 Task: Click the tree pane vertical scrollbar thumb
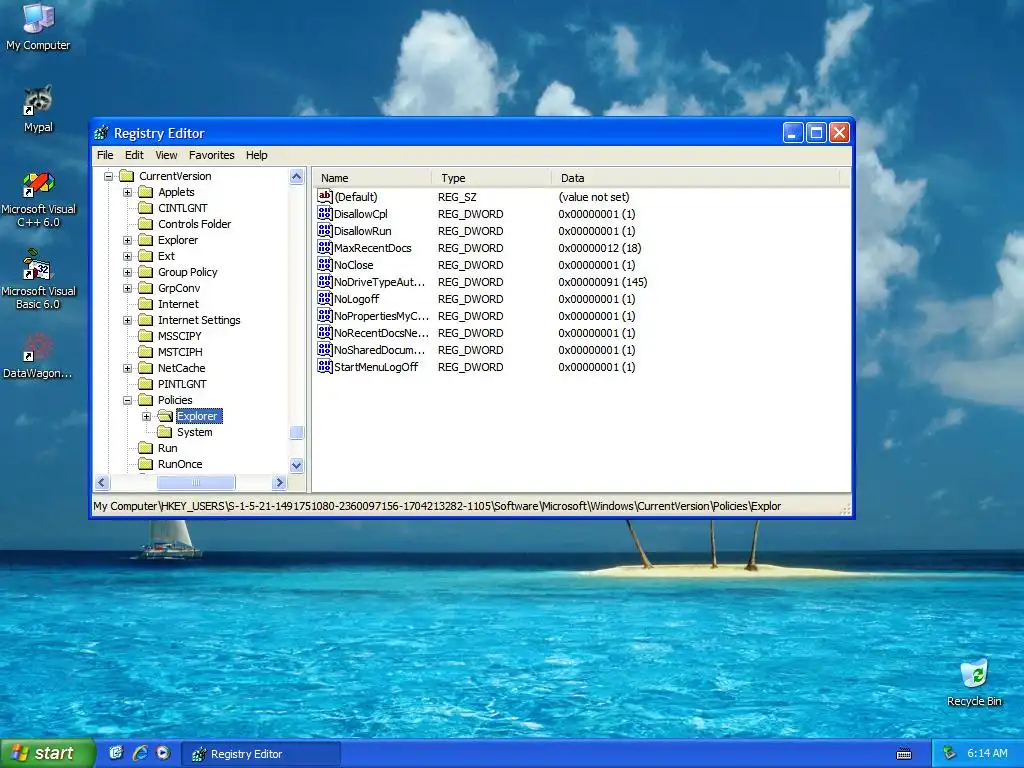296,432
